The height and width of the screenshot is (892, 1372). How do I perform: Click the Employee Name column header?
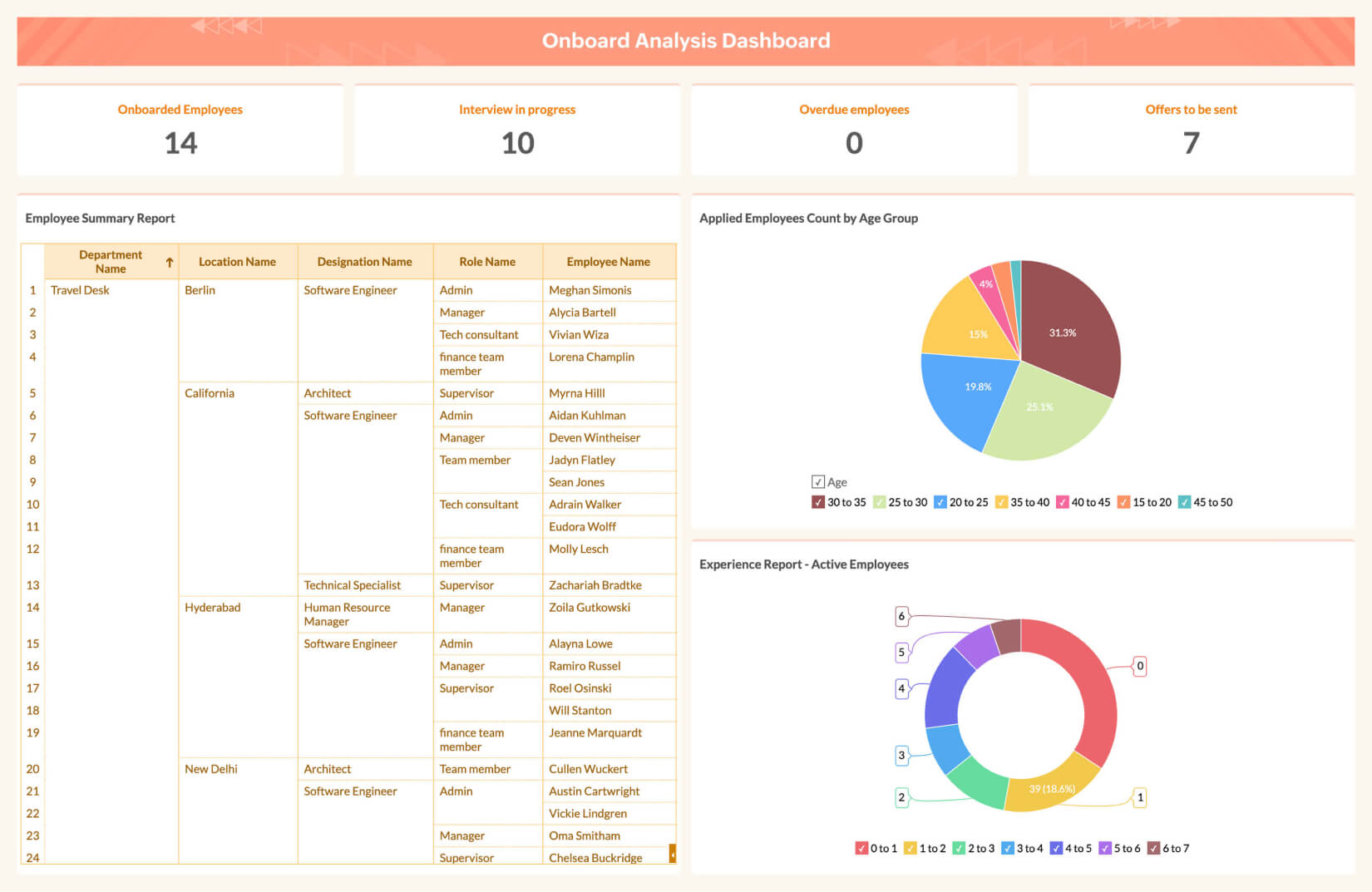tap(608, 262)
